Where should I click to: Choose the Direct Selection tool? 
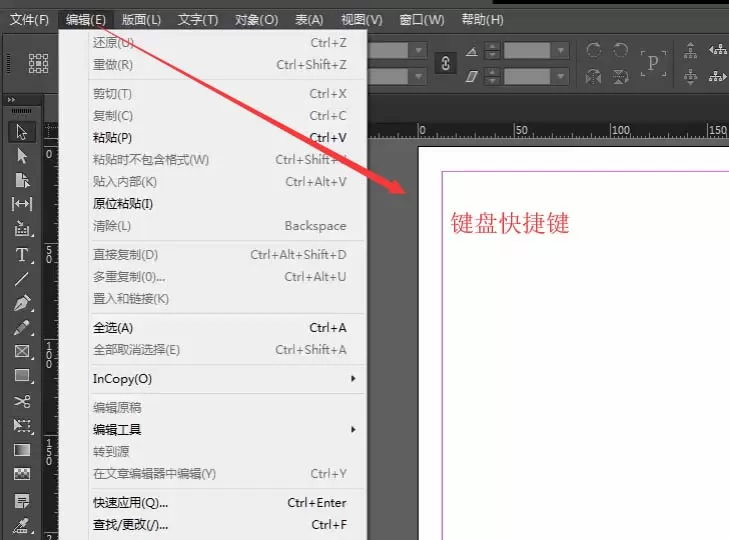[x=21, y=156]
